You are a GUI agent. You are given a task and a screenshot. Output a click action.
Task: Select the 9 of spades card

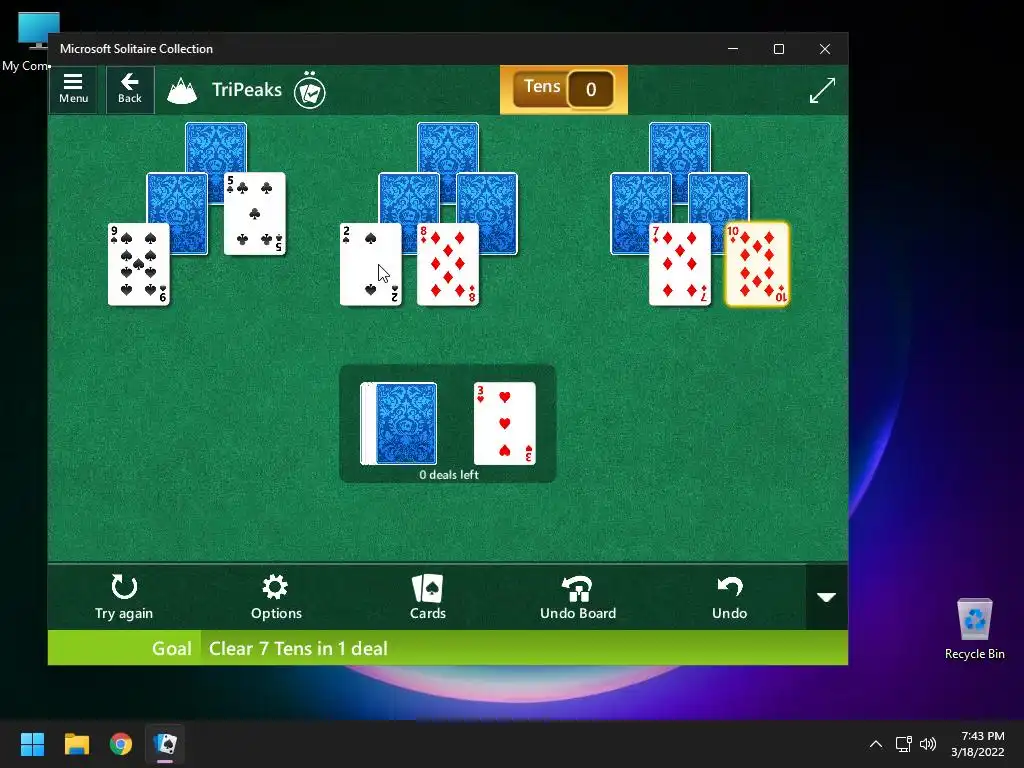pos(138,264)
